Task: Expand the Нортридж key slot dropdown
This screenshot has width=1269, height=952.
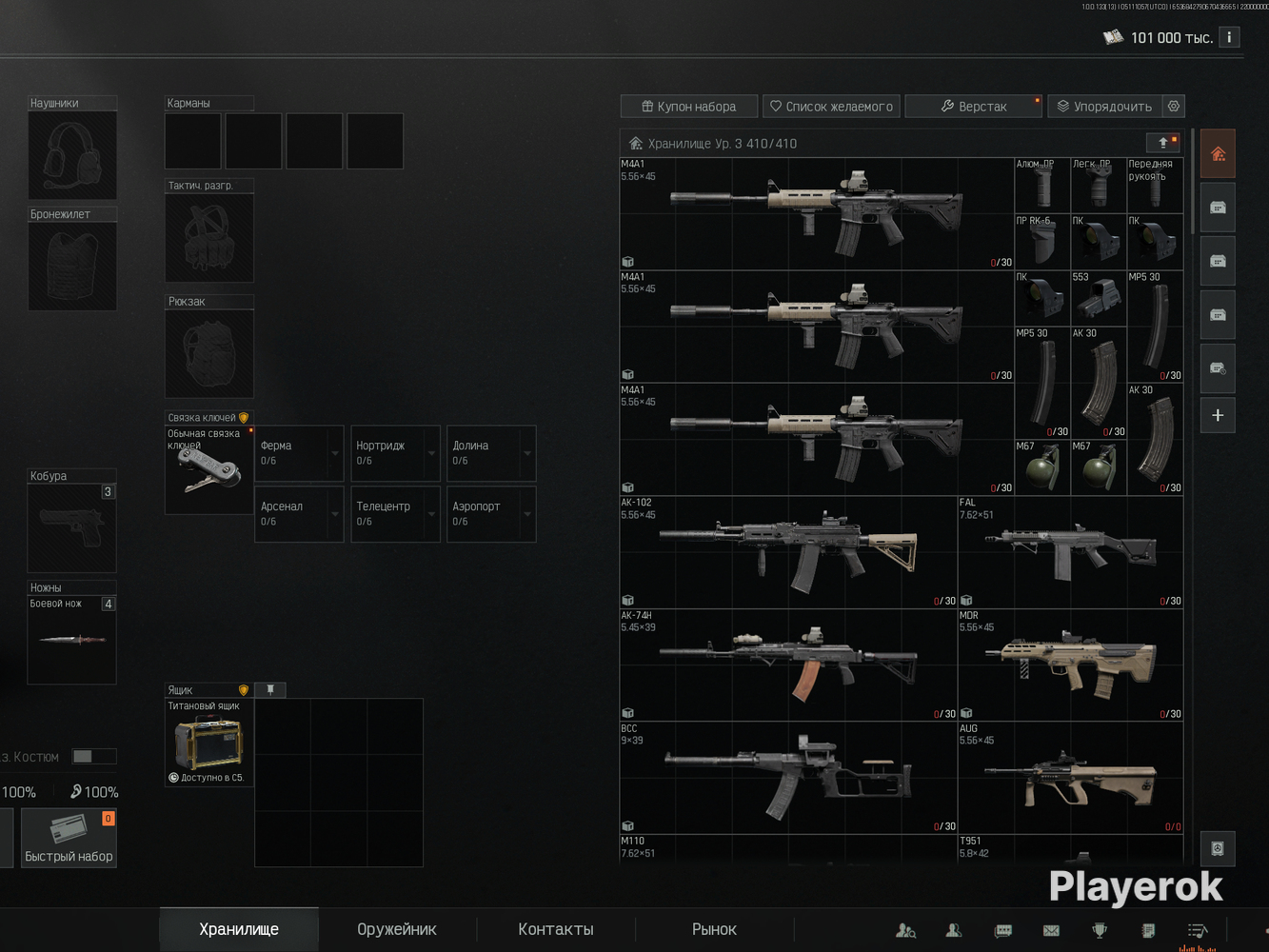Action: [431, 453]
